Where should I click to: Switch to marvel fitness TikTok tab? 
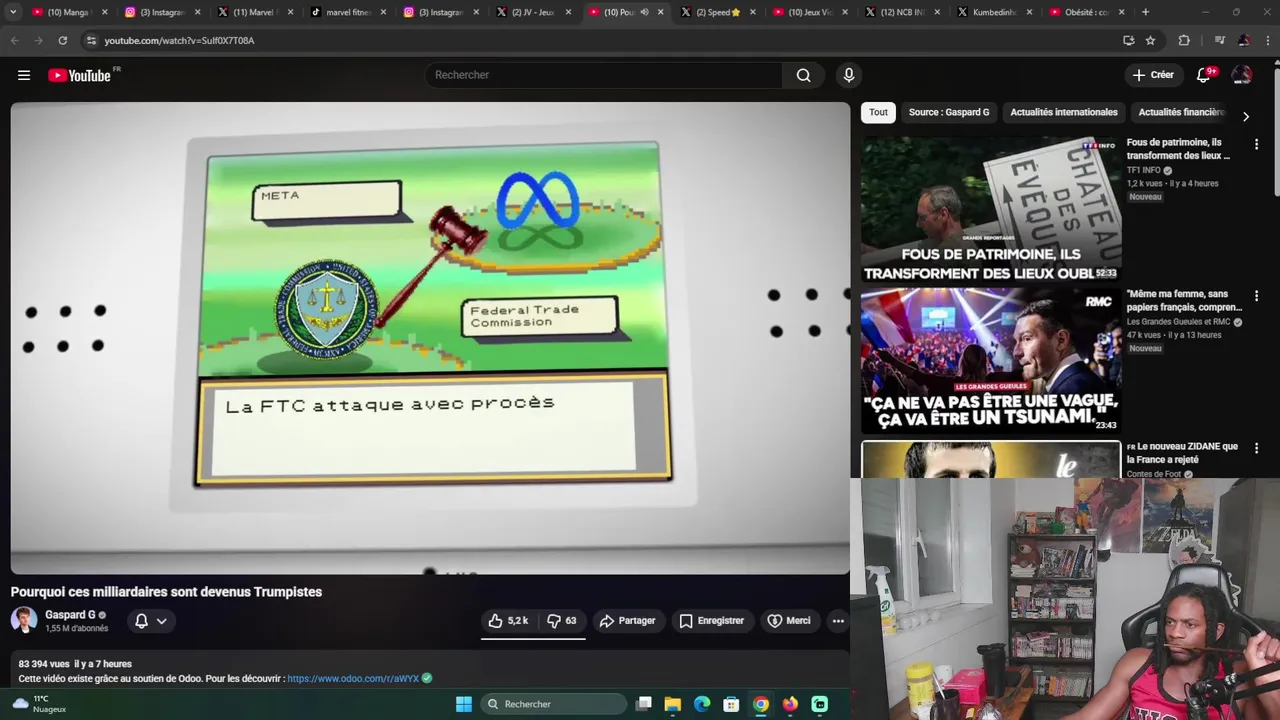pos(348,12)
